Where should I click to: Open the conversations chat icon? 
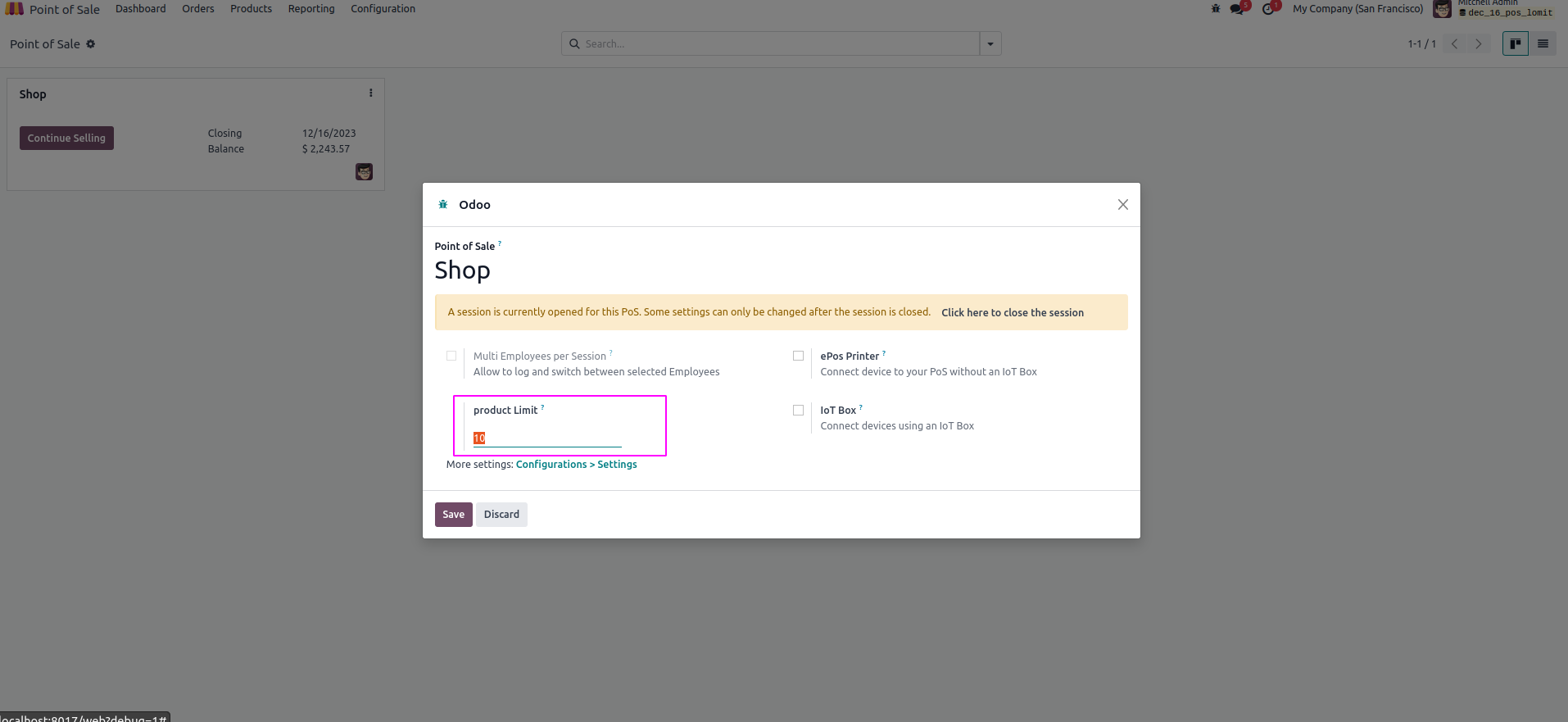(1237, 9)
